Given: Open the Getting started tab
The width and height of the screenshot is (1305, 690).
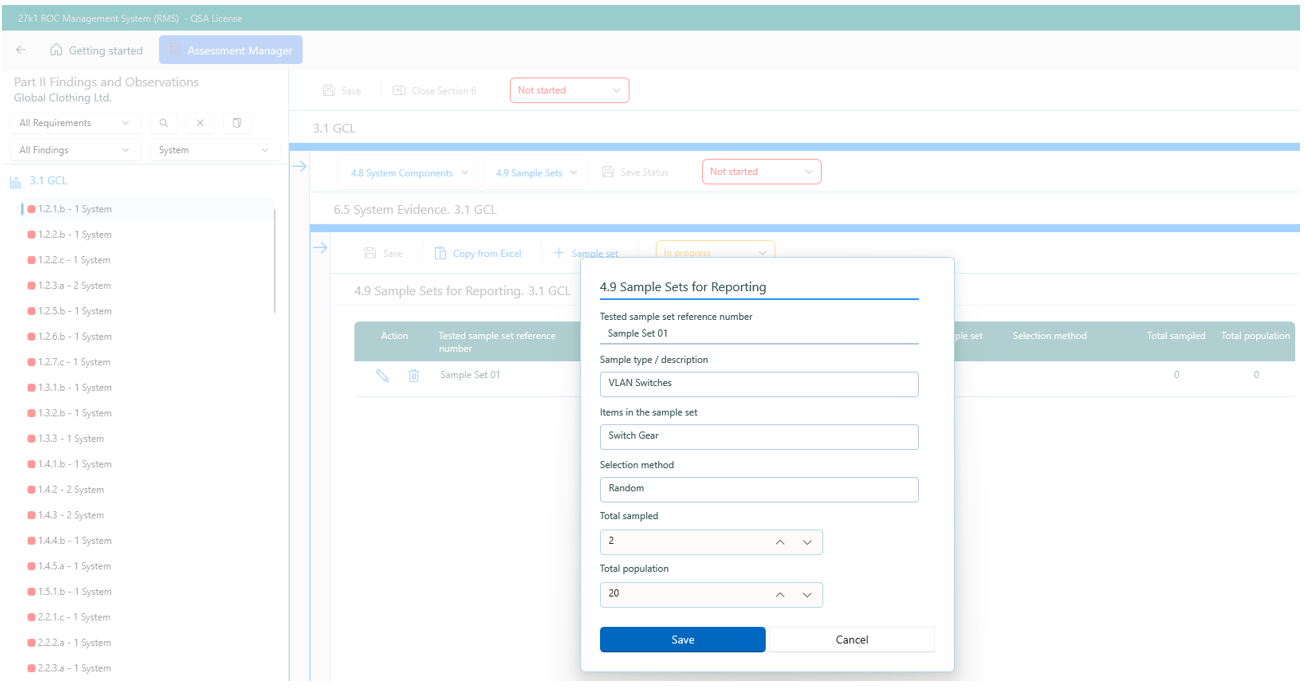Looking at the screenshot, I should pyautogui.click(x=96, y=50).
